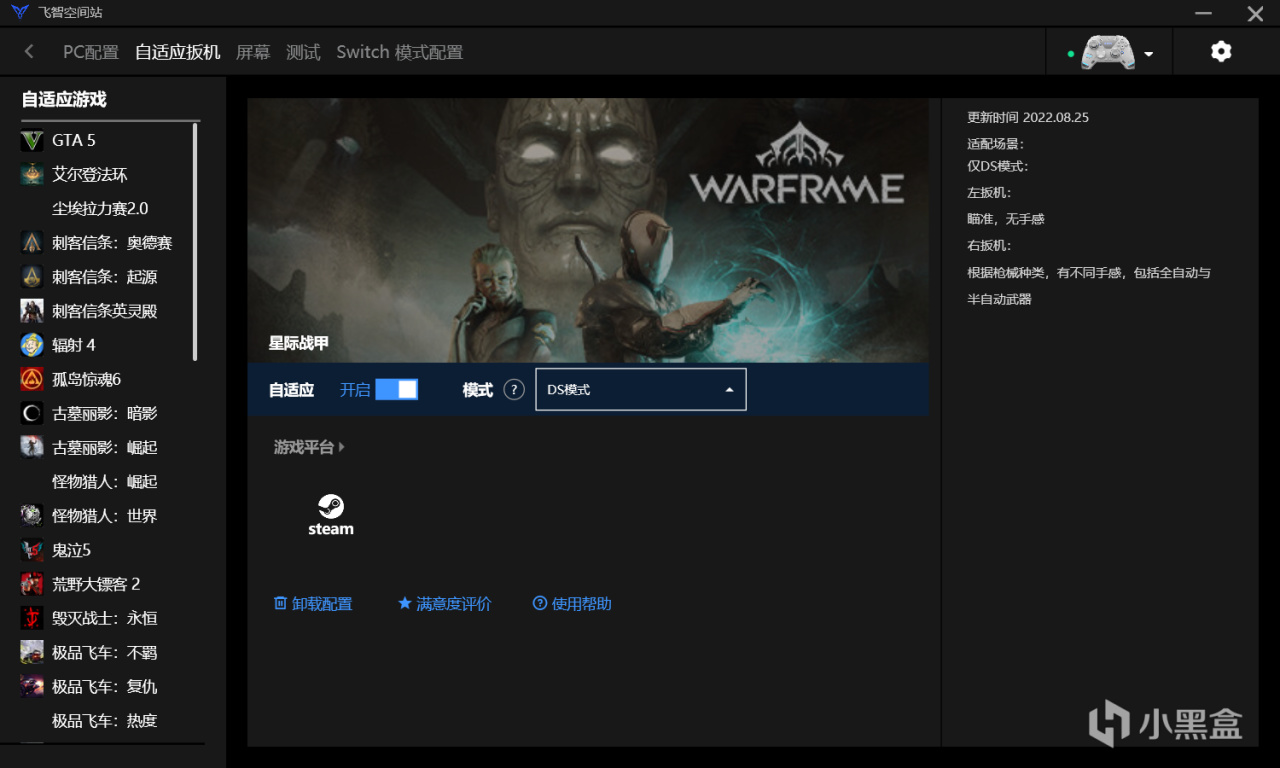The width and height of the screenshot is (1280, 768).
Task: Select 毁灭战士：永恒 in the list
Action: coord(107,618)
